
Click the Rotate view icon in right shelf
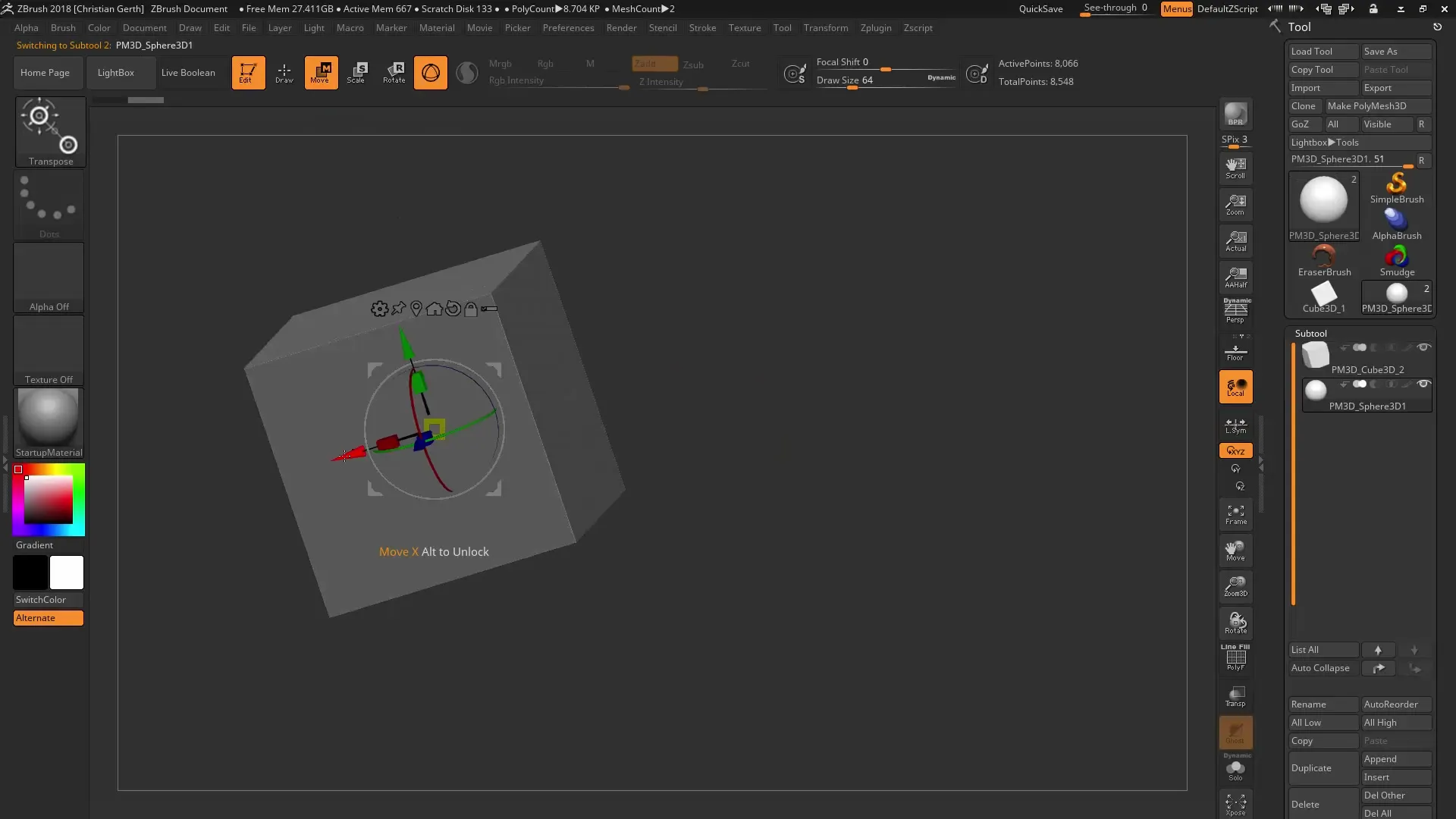point(1235,623)
